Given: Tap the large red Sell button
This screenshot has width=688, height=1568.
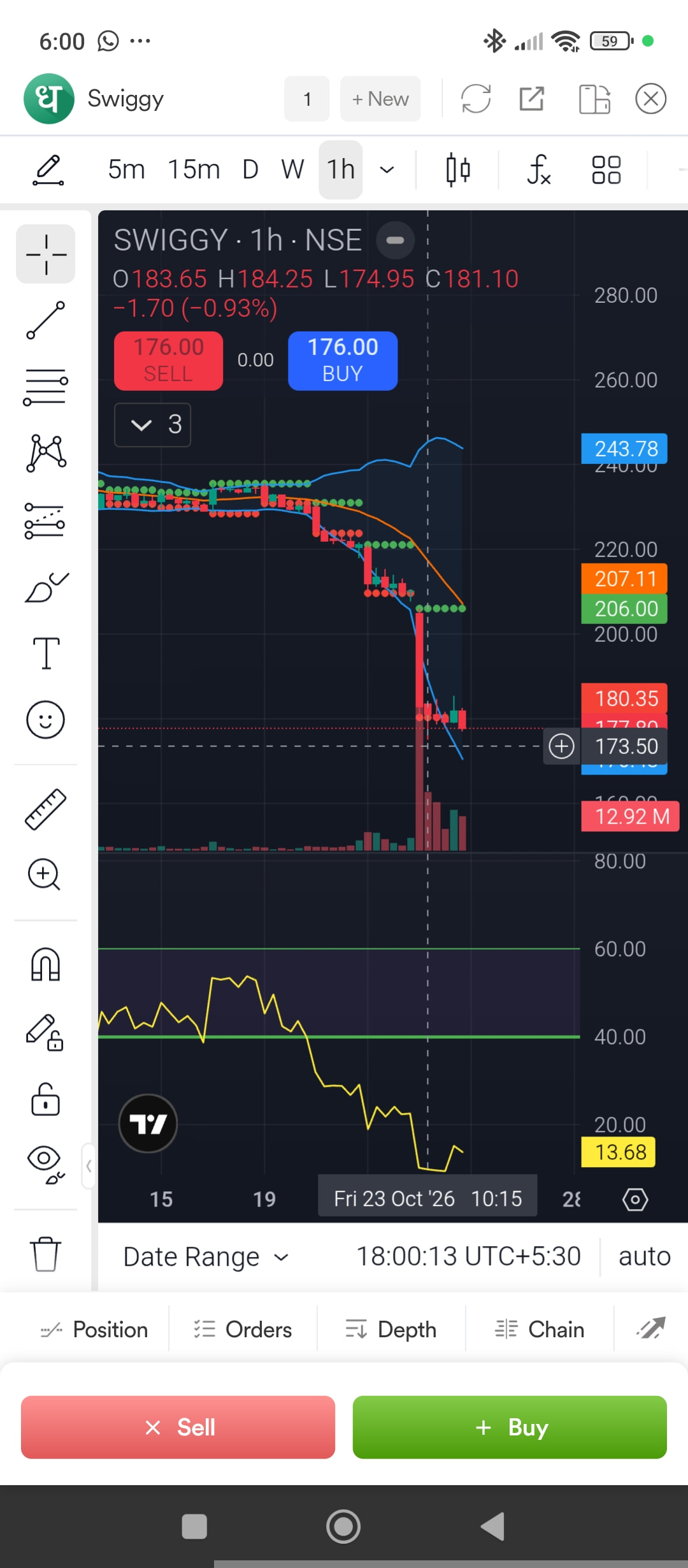Looking at the screenshot, I should coord(178,1427).
